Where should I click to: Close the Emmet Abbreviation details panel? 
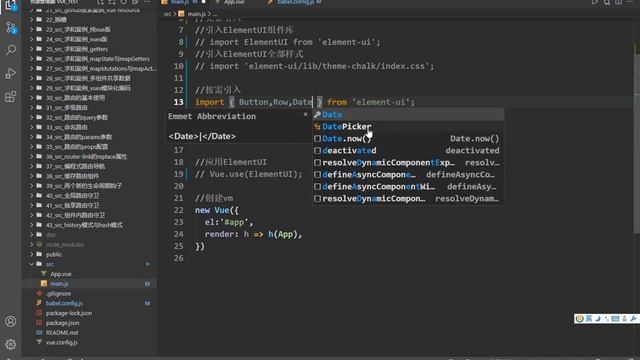[x=305, y=115]
